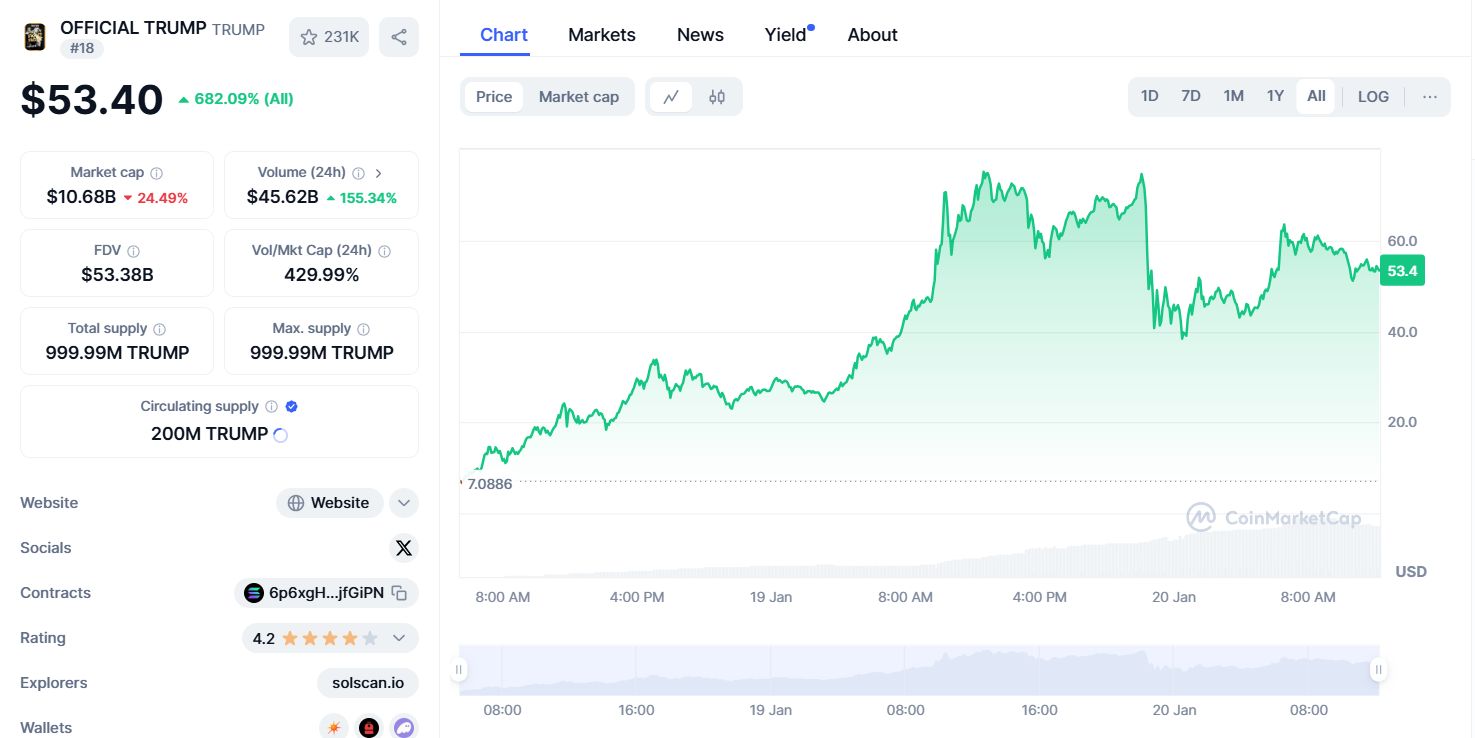Click the $53.40 price text

[92, 100]
